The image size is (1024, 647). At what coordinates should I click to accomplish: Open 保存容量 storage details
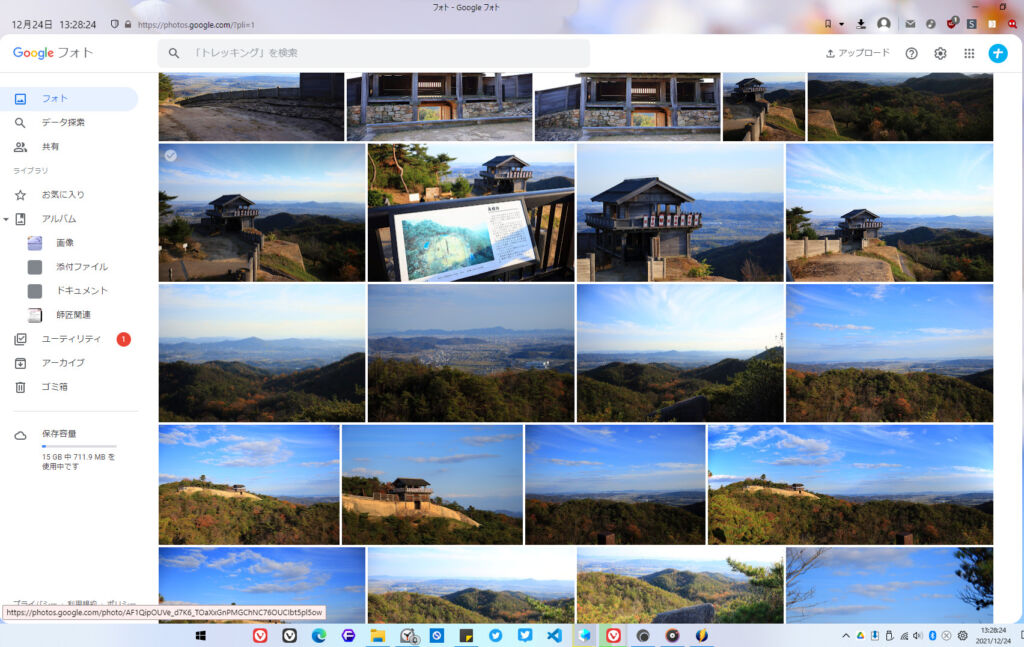(59, 434)
